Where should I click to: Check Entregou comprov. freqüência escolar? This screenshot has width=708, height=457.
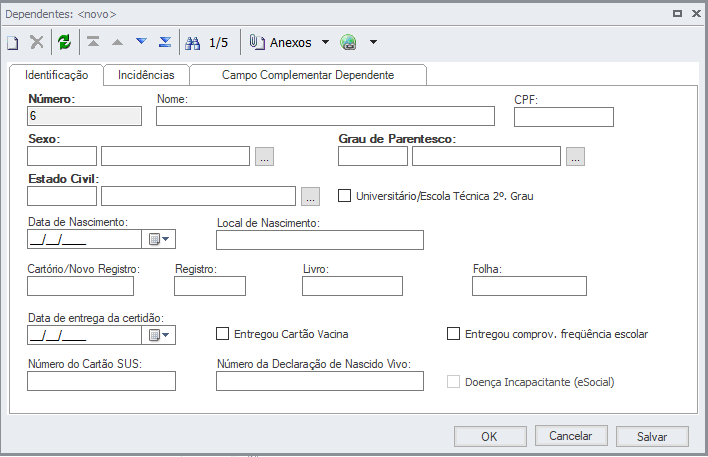tap(453, 334)
